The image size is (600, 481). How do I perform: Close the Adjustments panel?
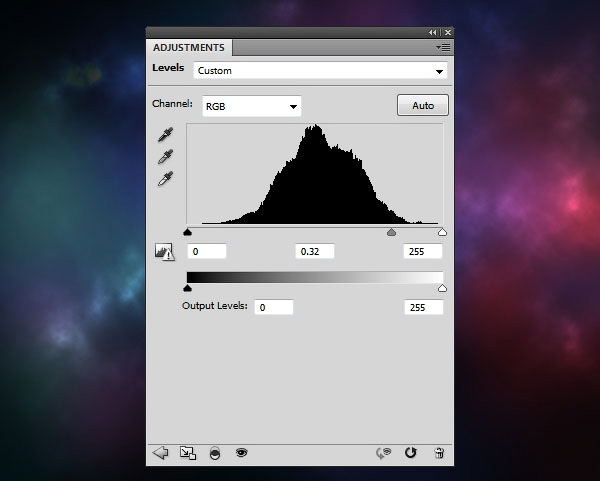(x=448, y=33)
